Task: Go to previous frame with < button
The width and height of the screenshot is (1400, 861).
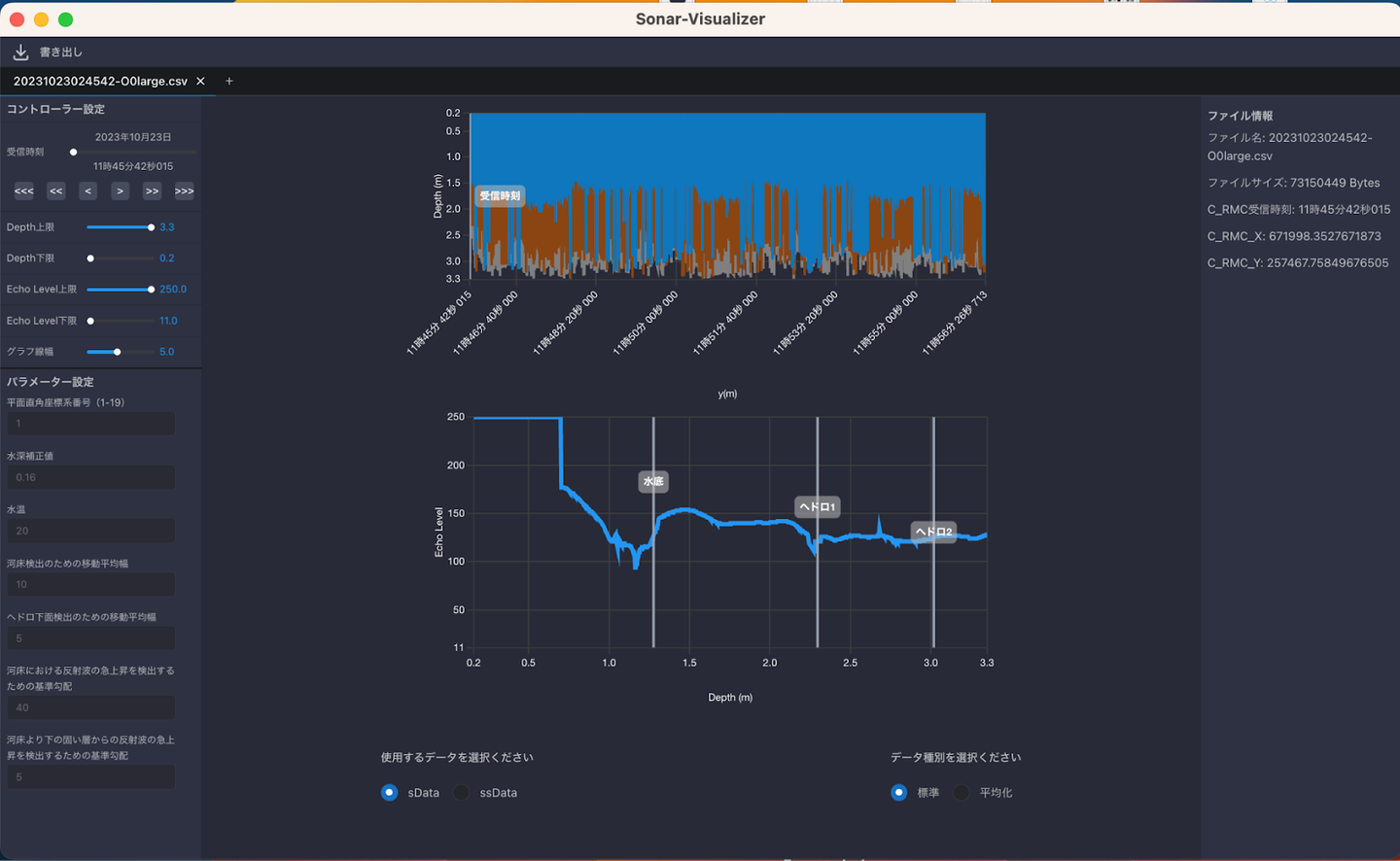Action: point(88,191)
